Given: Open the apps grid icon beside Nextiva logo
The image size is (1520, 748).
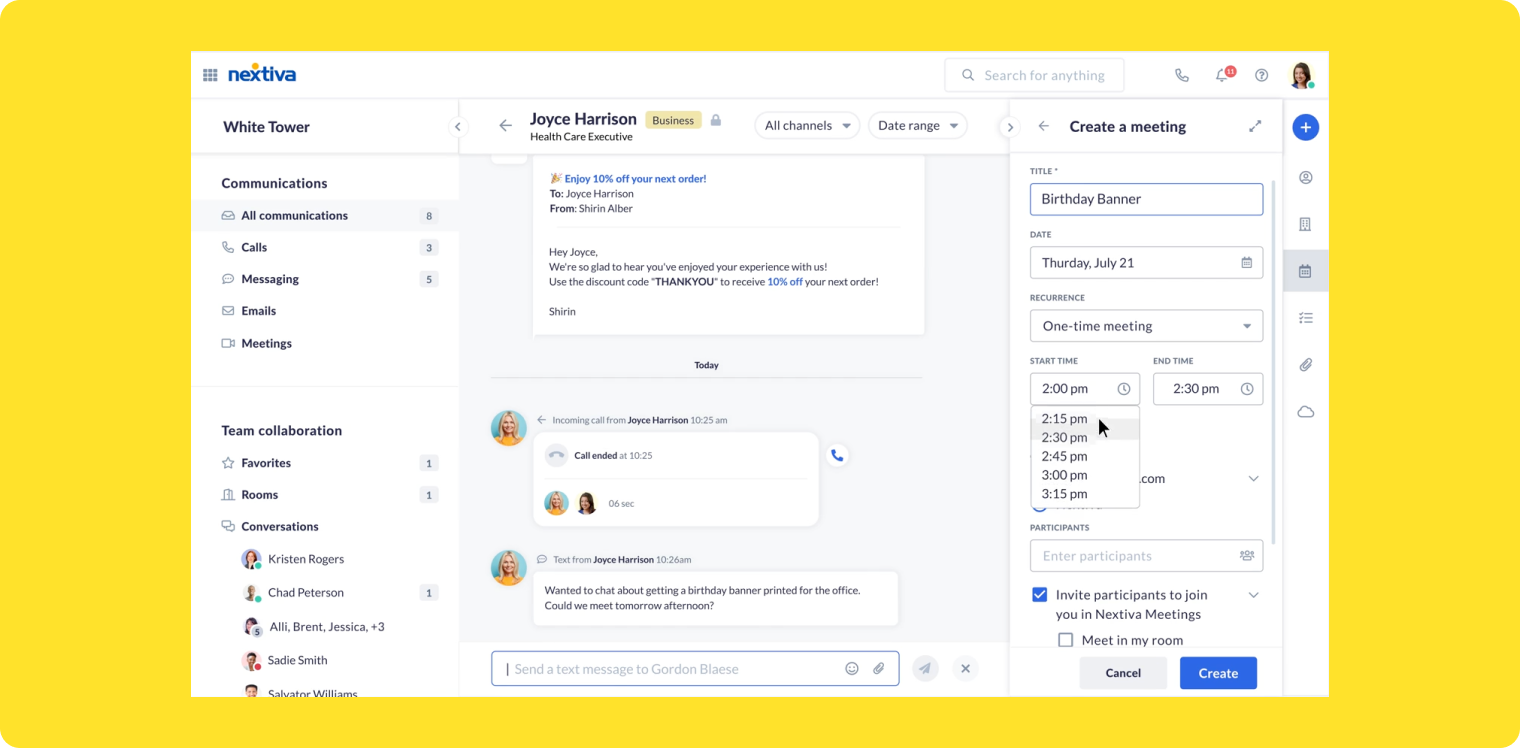Looking at the screenshot, I should (210, 75).
